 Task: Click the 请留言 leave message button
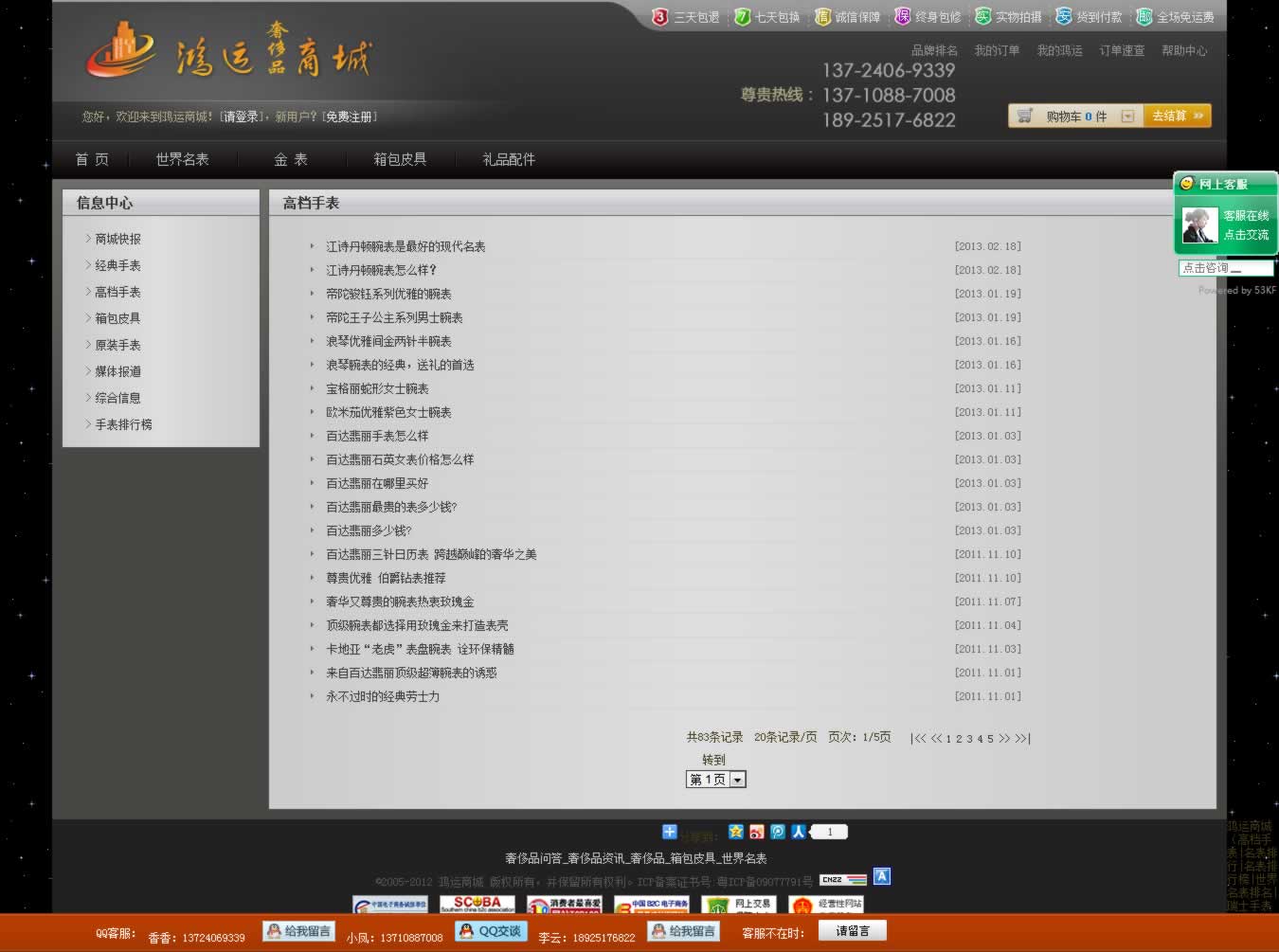pyautogui.click(x=852, y=931)
